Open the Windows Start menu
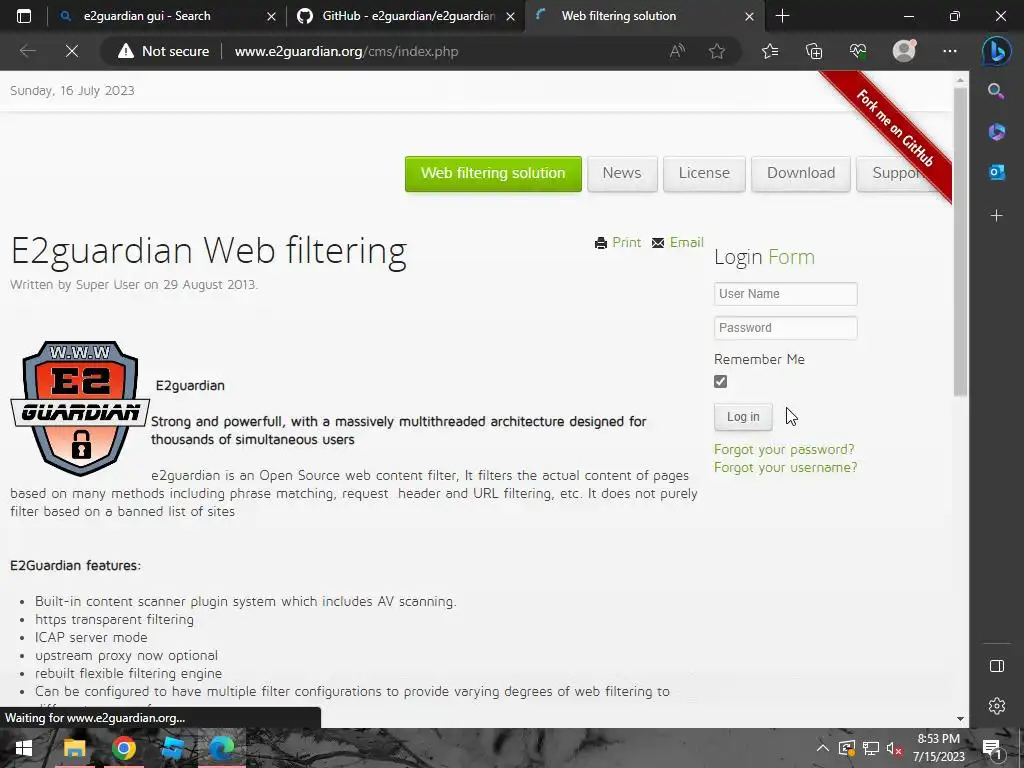This screenshot has width=1024, height=768. 24,748
